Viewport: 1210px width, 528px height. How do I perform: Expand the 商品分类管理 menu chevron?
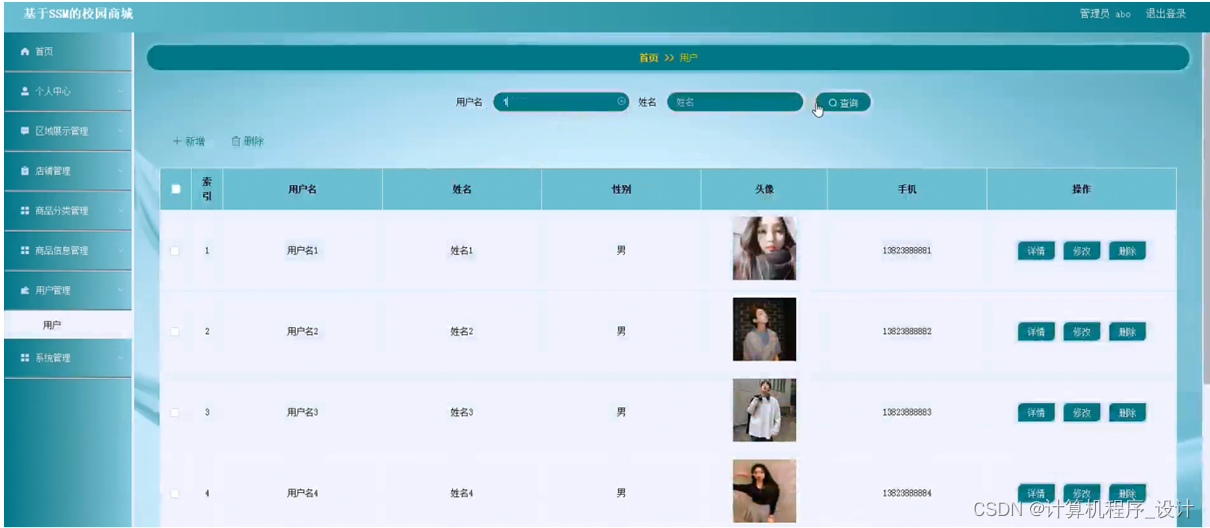click(120, 211)
